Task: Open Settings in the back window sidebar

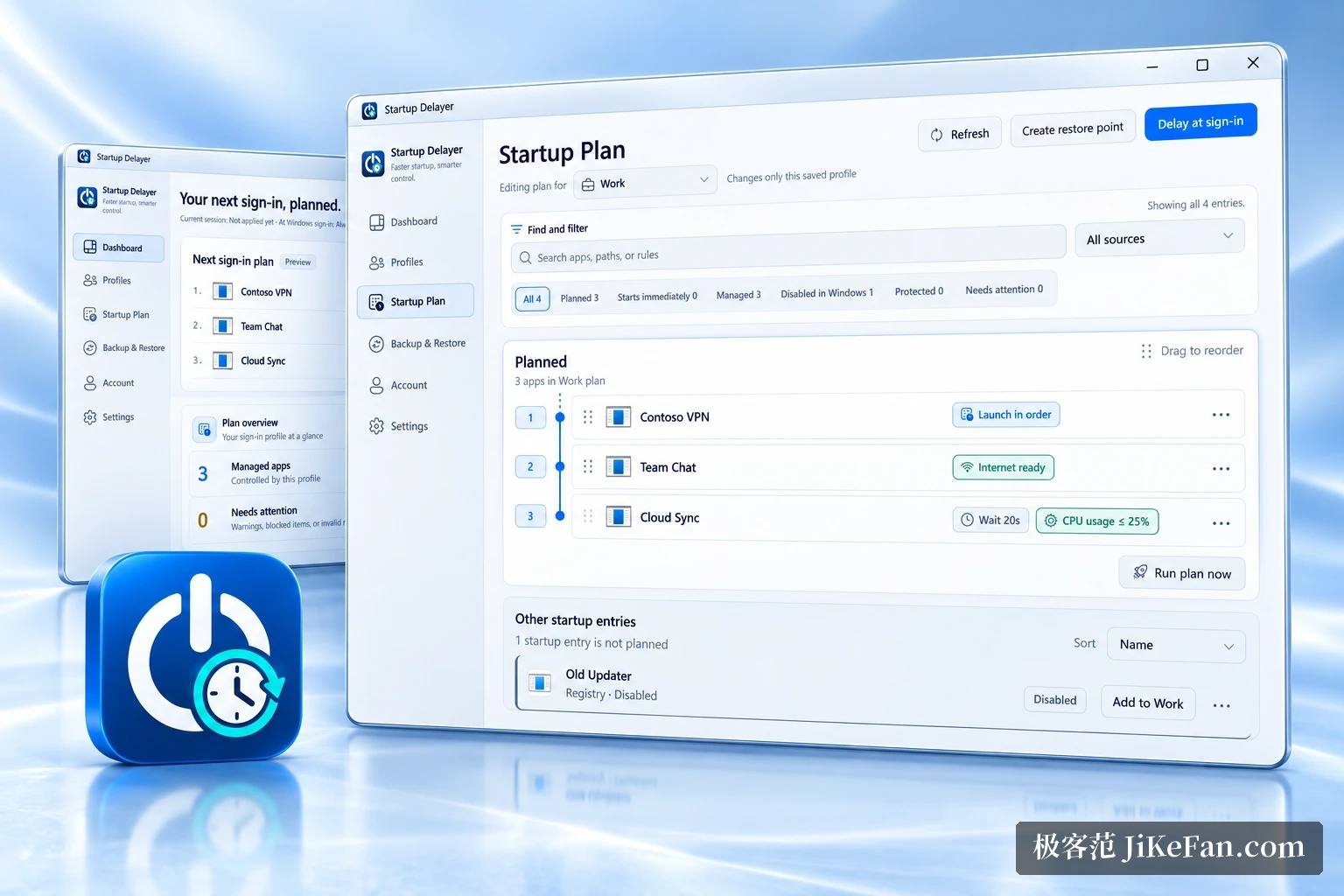Action: coord(109,417)
